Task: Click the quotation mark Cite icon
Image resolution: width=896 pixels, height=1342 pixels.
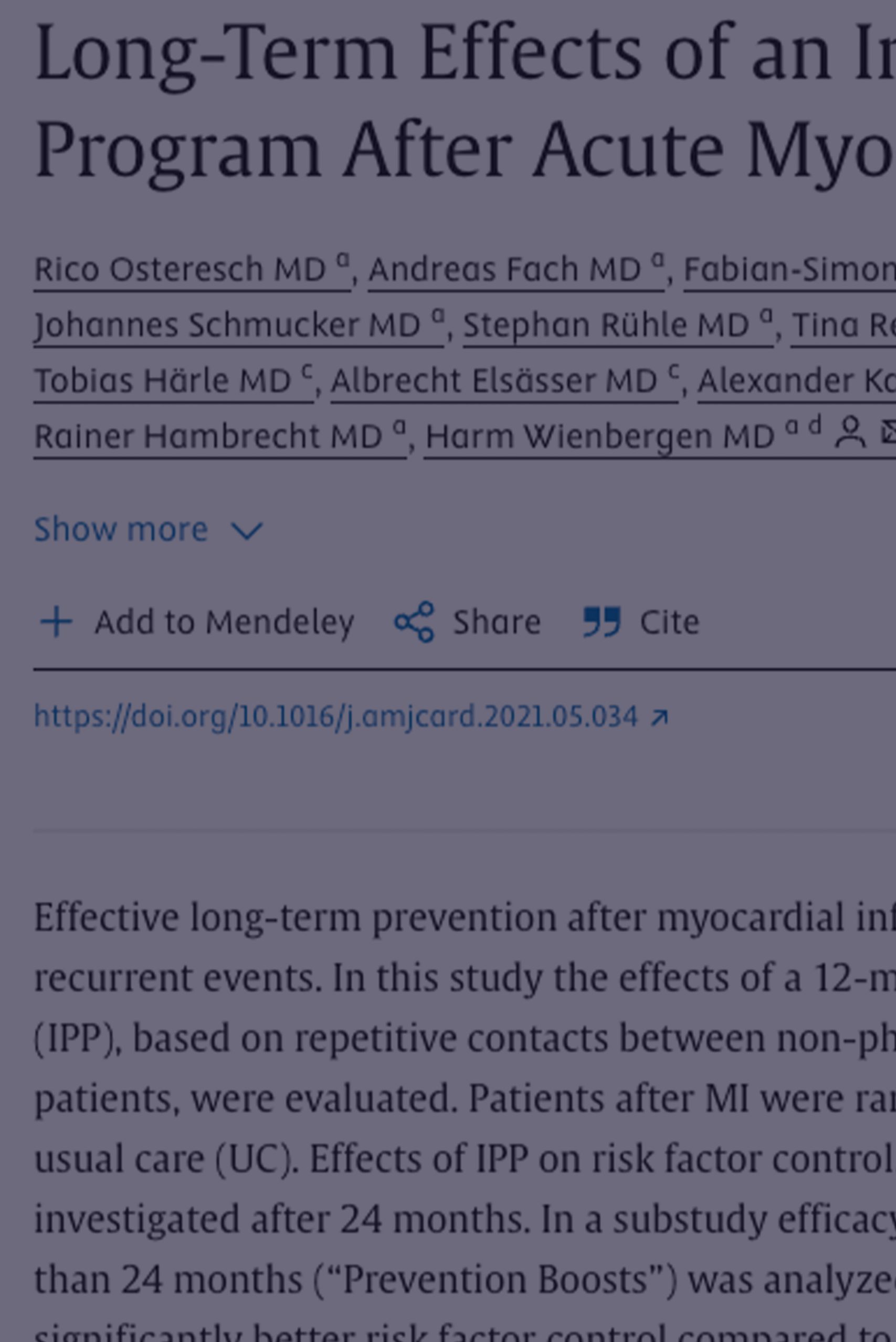Action: click(x=602, y=621)
